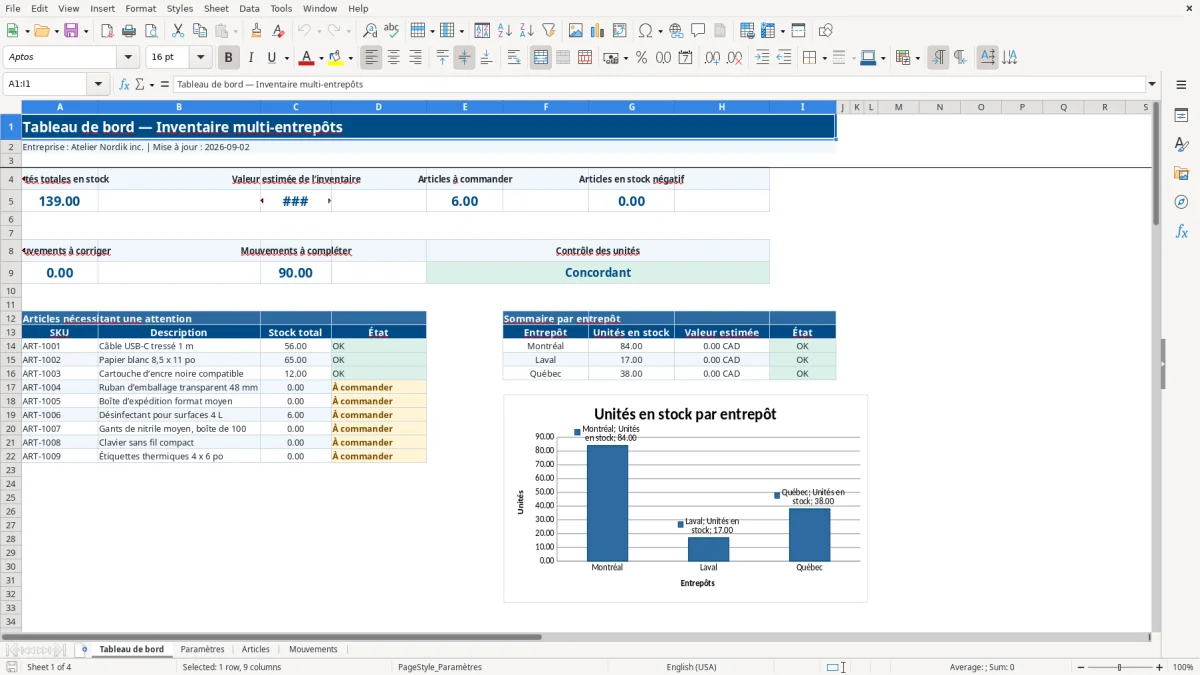Insert an image
1200x675 pixels.
tap(576, 31)
